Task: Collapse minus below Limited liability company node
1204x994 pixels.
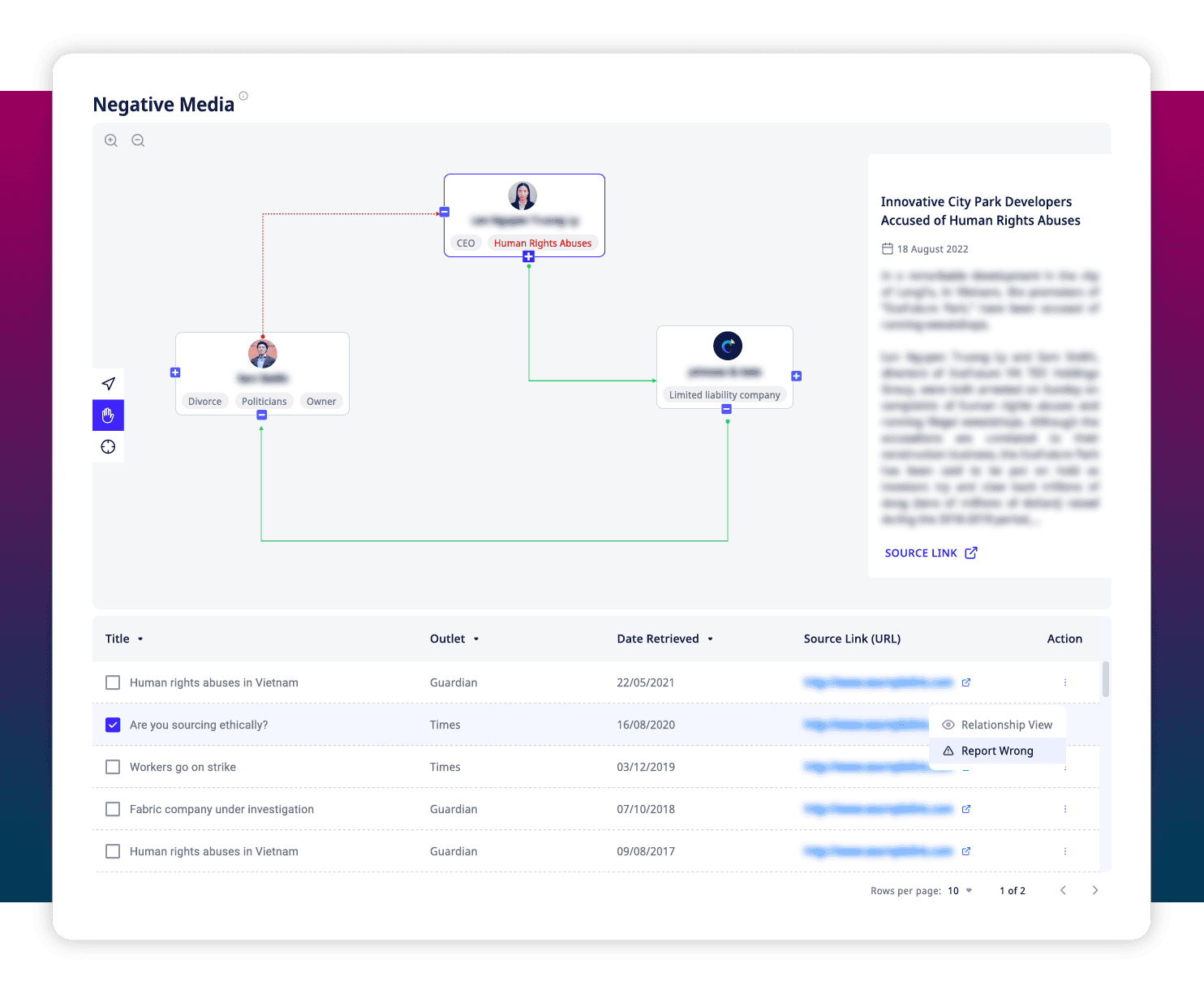Action: click(x=727, y=409)
